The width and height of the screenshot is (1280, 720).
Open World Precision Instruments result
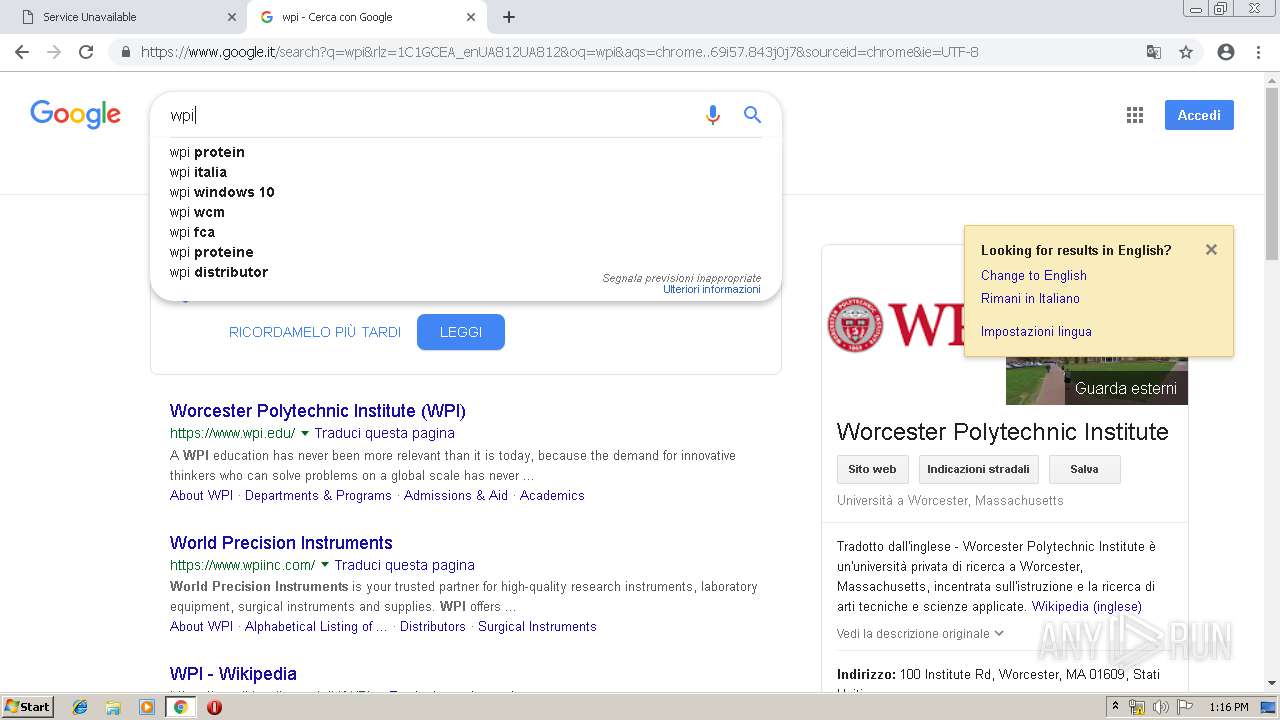[x=281, y=543]
